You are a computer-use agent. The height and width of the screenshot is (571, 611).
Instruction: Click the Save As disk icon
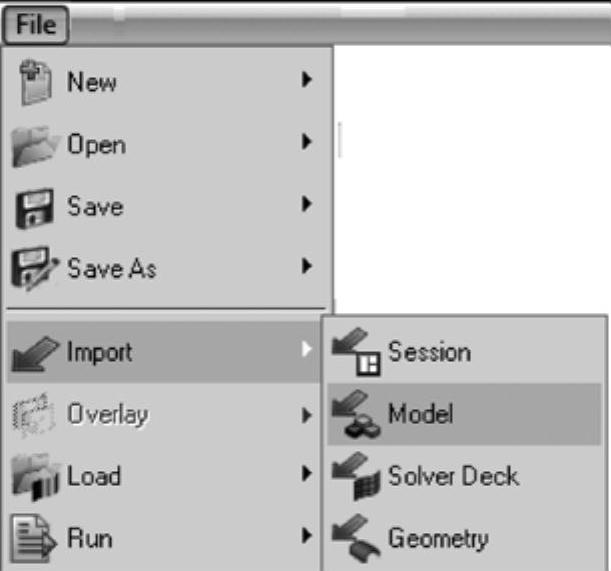[34, 268]
